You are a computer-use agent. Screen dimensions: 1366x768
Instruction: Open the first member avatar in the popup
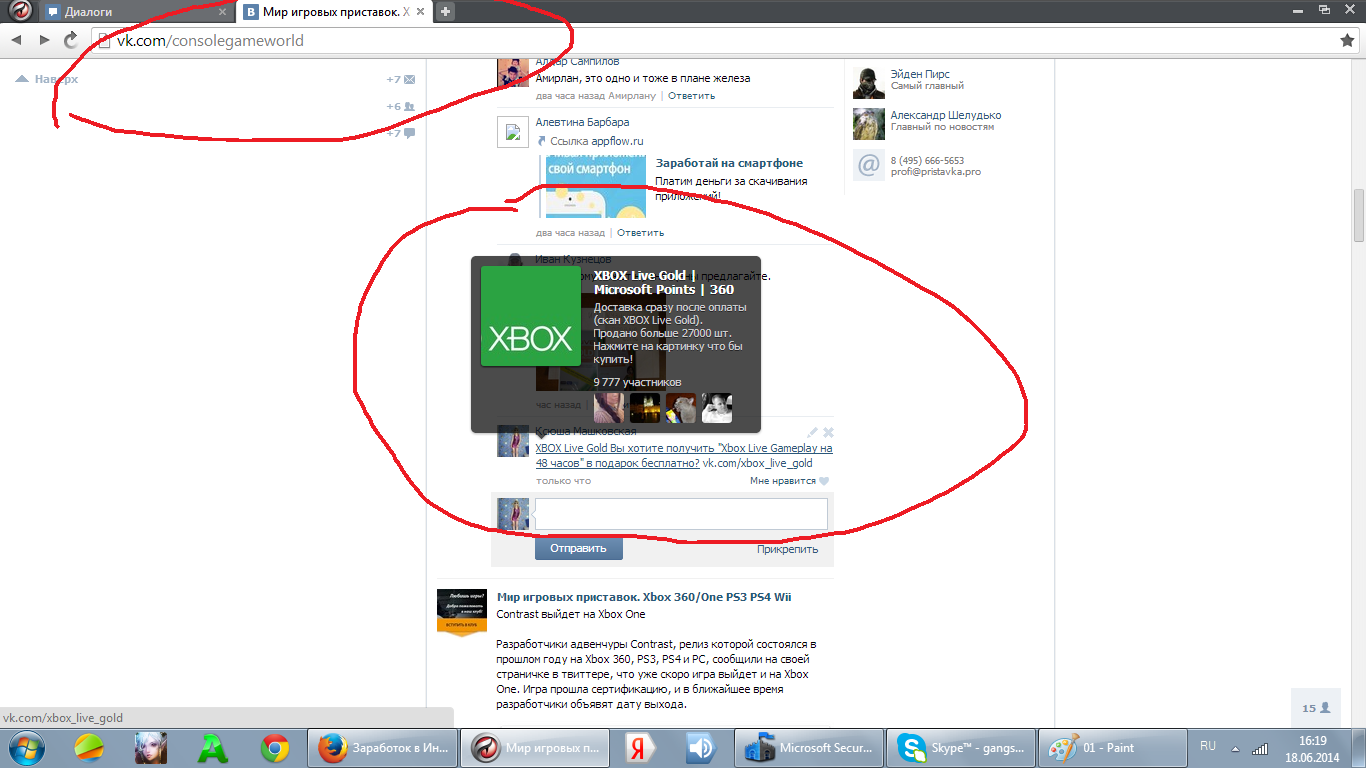point(609,408)
